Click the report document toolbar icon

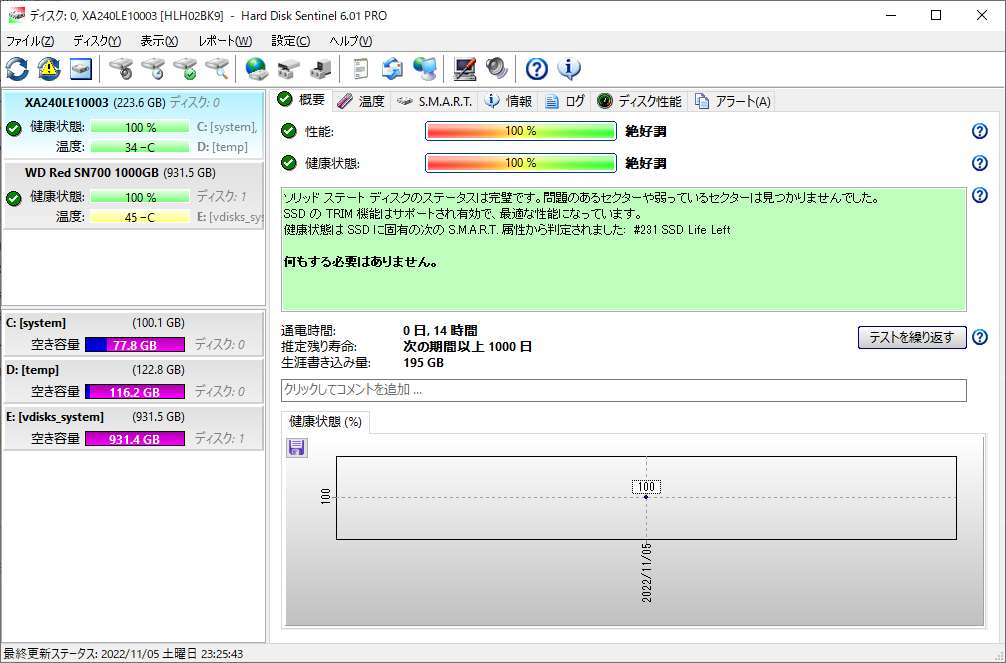[x=360, y=69]
